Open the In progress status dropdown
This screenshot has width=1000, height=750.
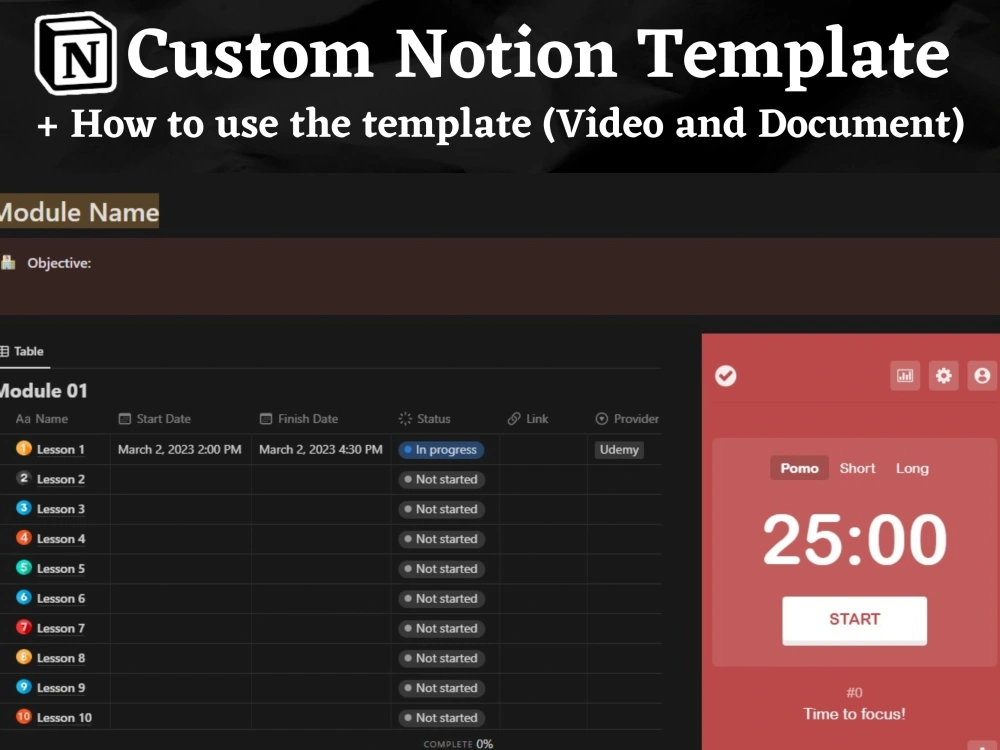(441, 449)
